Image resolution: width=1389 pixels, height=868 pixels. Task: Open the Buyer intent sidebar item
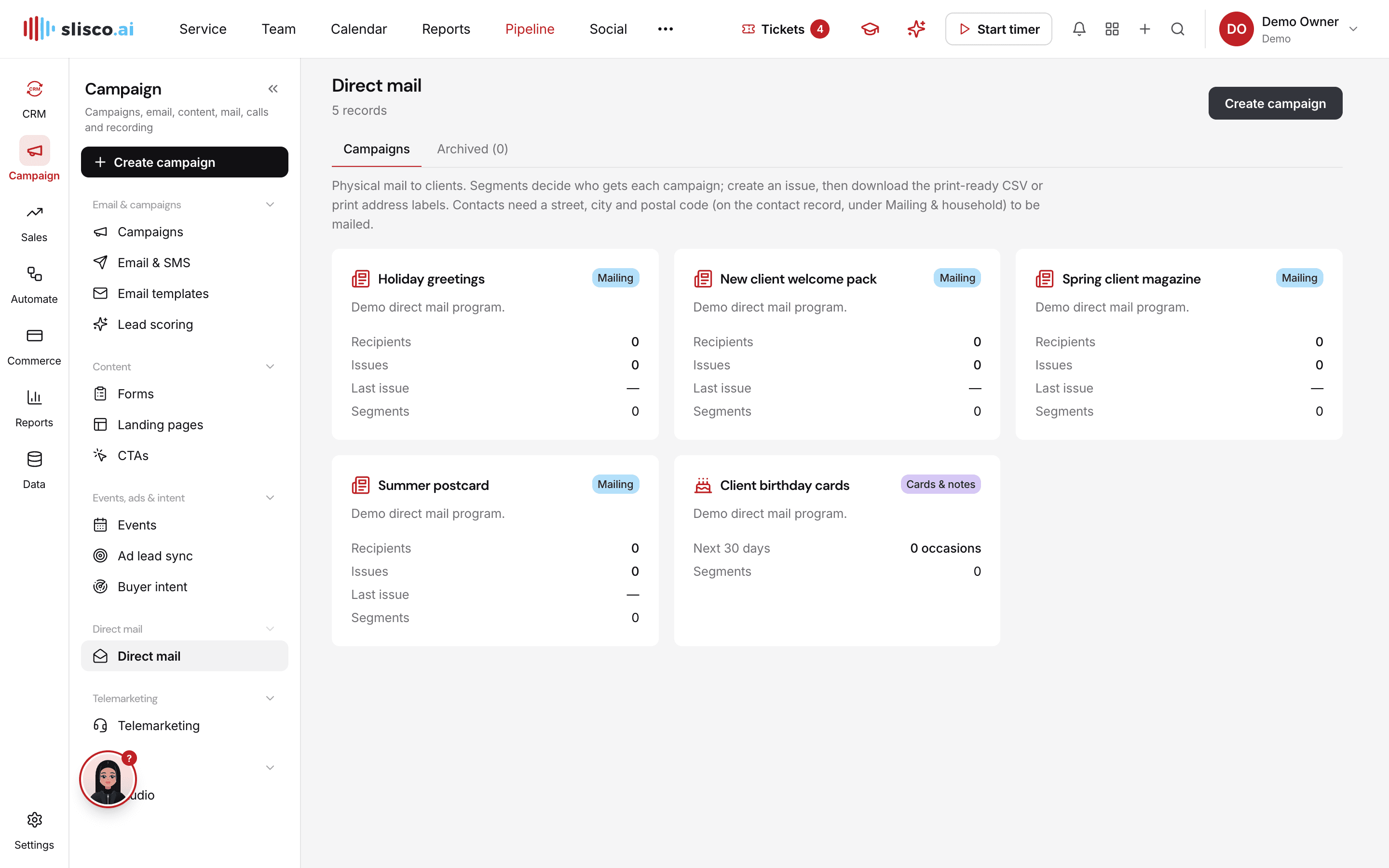point(184,587)
